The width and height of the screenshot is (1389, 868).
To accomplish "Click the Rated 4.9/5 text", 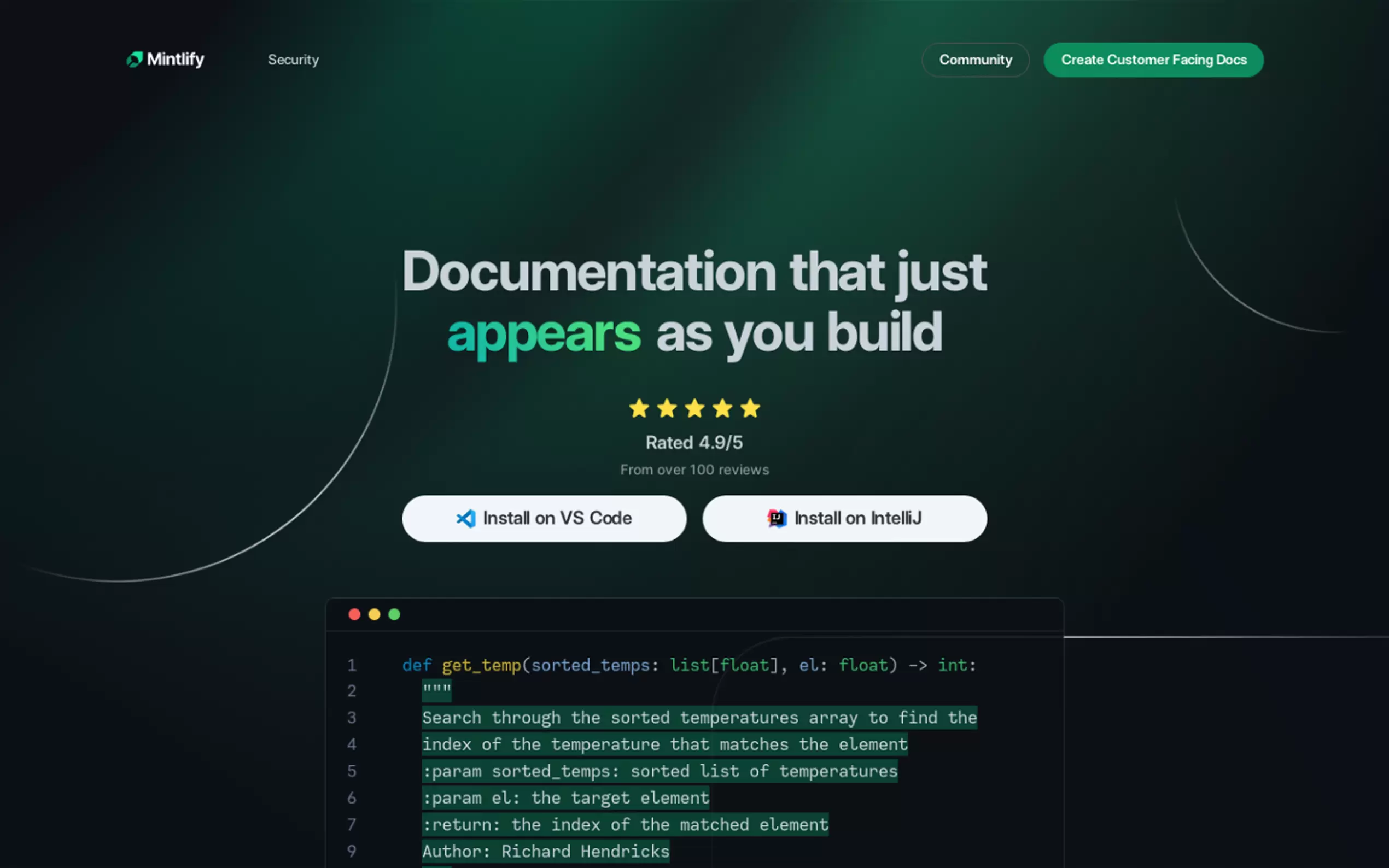I will click(693, 443).
